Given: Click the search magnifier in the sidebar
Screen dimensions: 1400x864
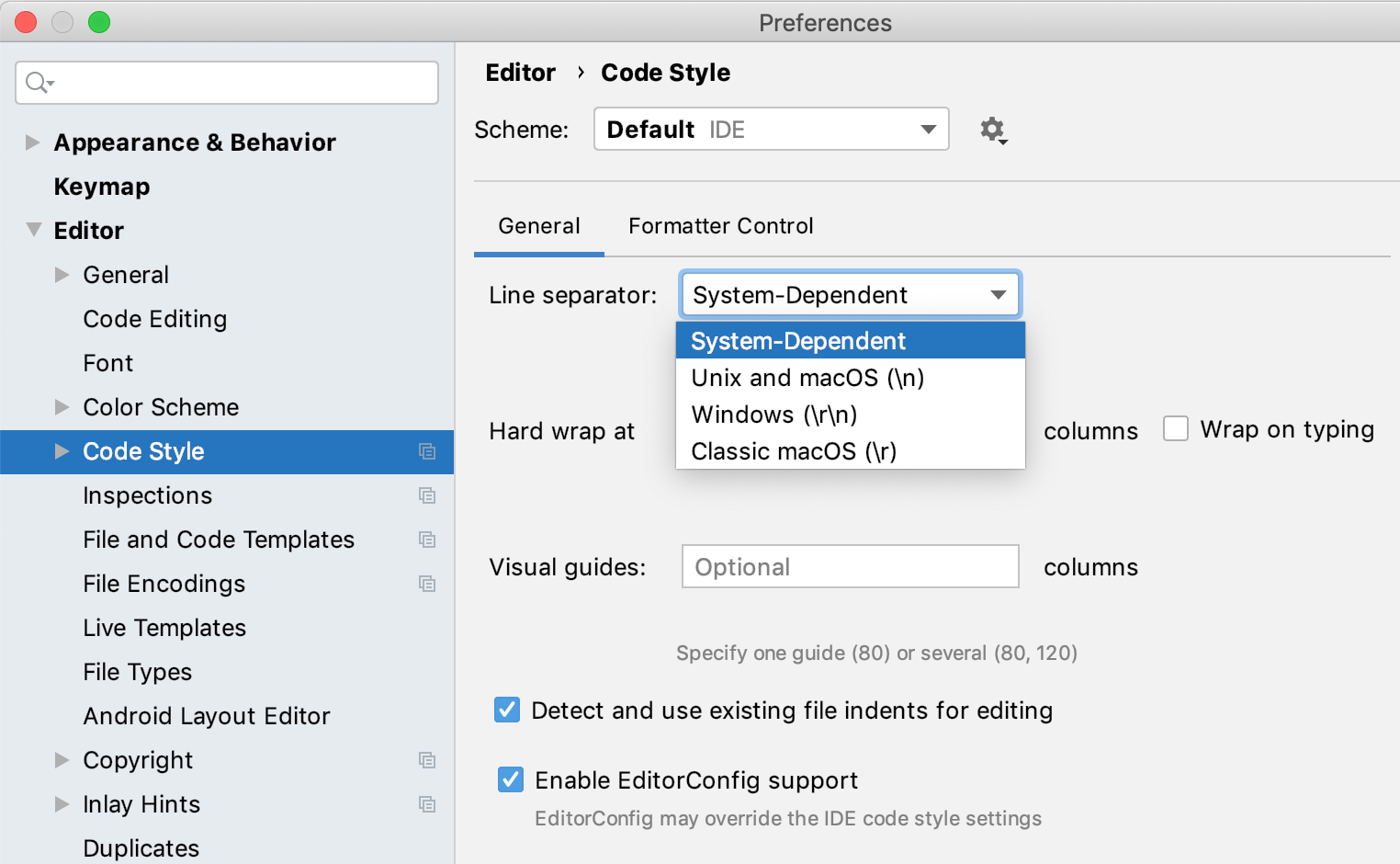Looking at the screenshot, I should [38, 82].
